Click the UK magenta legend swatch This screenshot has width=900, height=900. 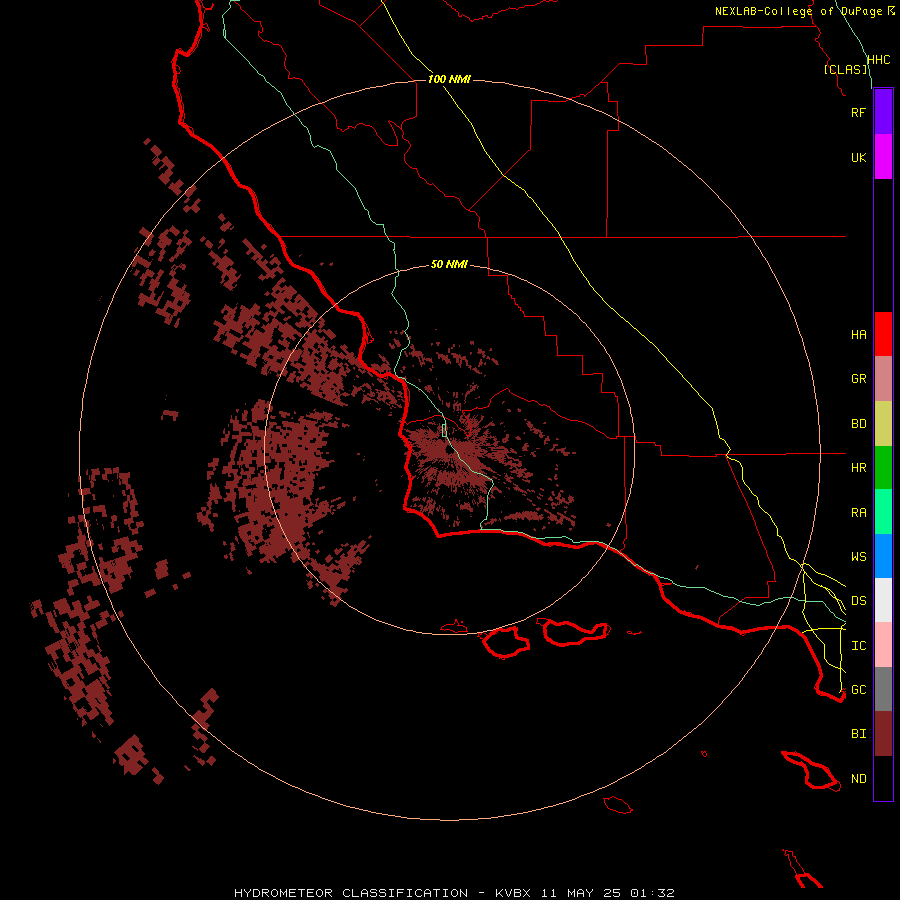883,157
